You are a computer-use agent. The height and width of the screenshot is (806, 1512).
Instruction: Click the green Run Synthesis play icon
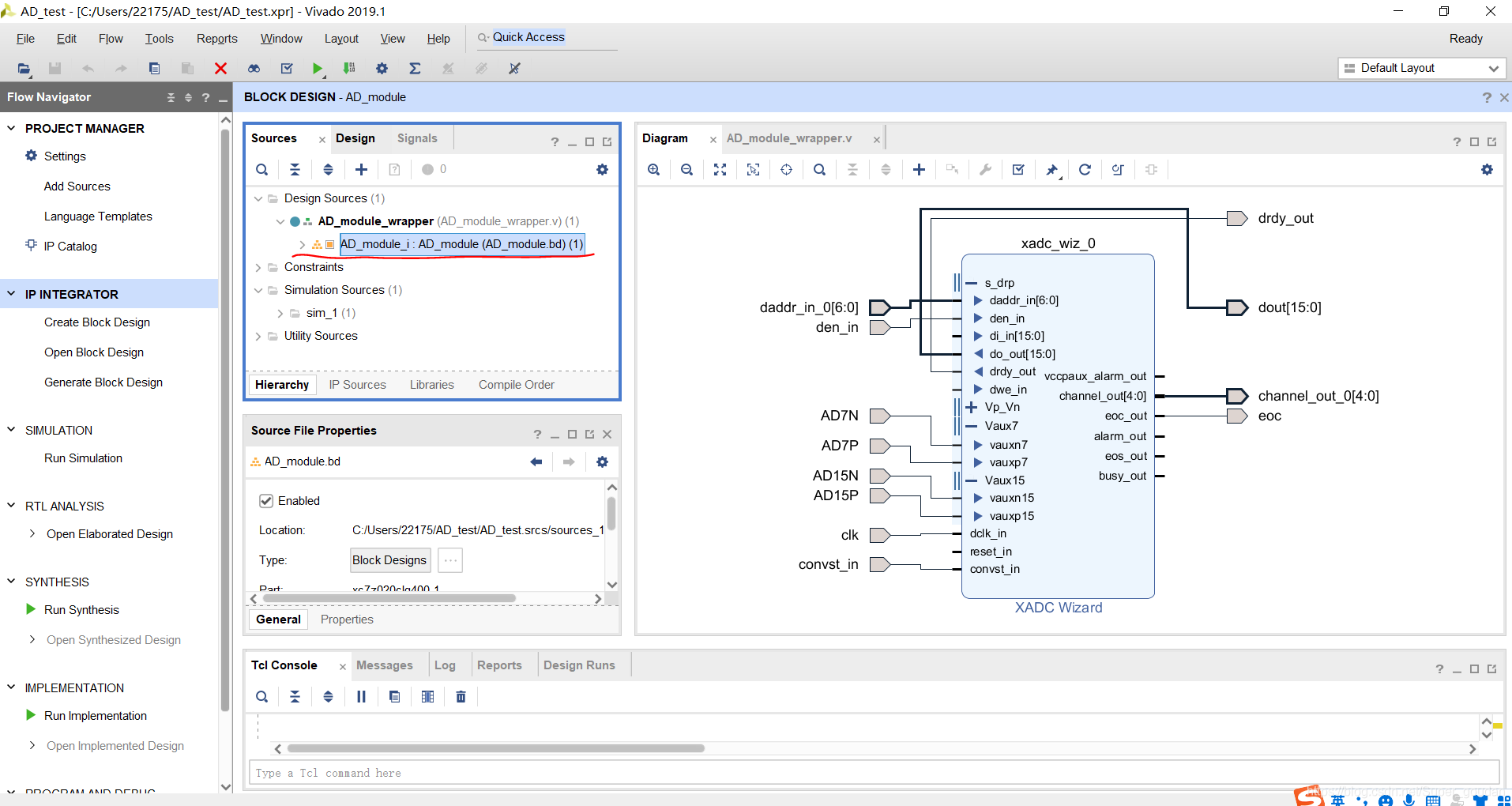pos(317,69)
